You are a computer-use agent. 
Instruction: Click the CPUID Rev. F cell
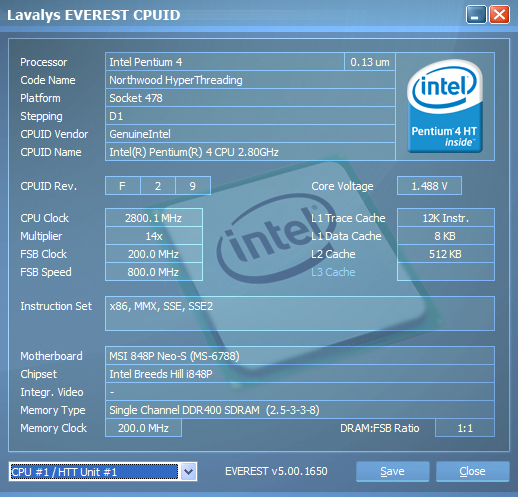tap(122, 186)
